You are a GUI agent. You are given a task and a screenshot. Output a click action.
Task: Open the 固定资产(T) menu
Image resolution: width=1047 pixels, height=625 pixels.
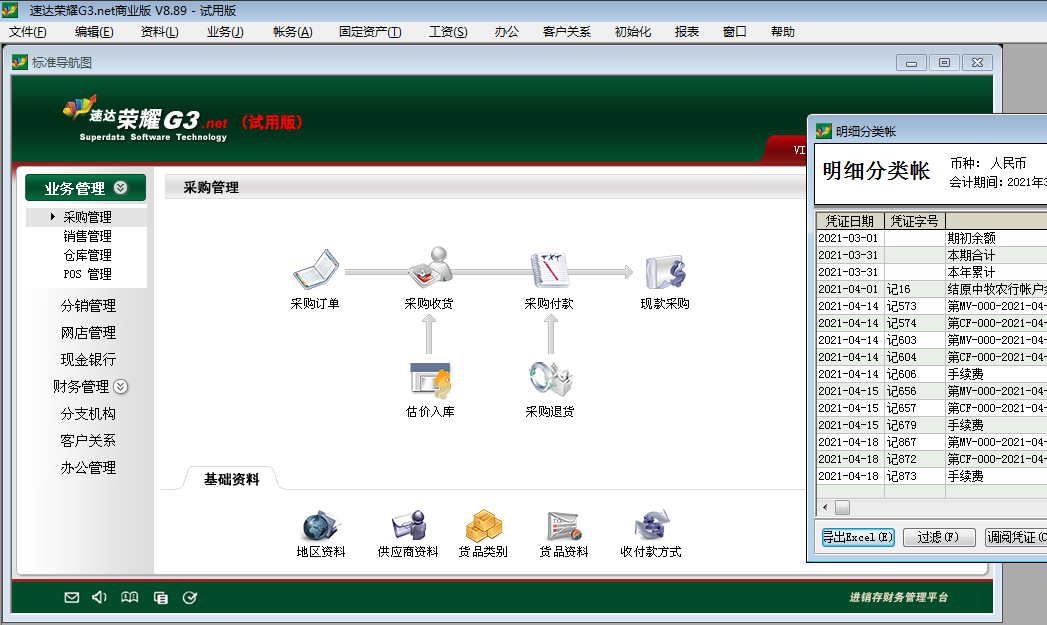370,32
